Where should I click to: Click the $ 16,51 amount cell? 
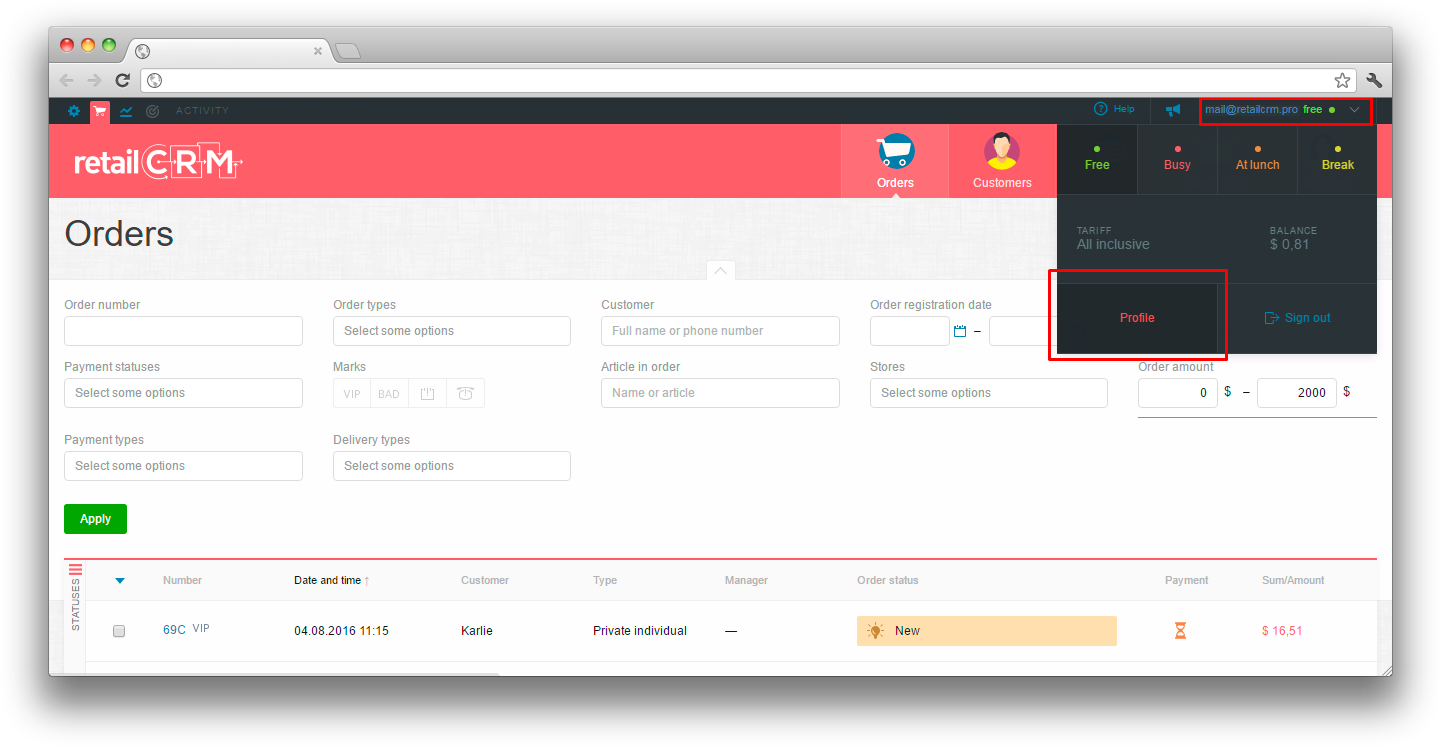[1282, 631]
